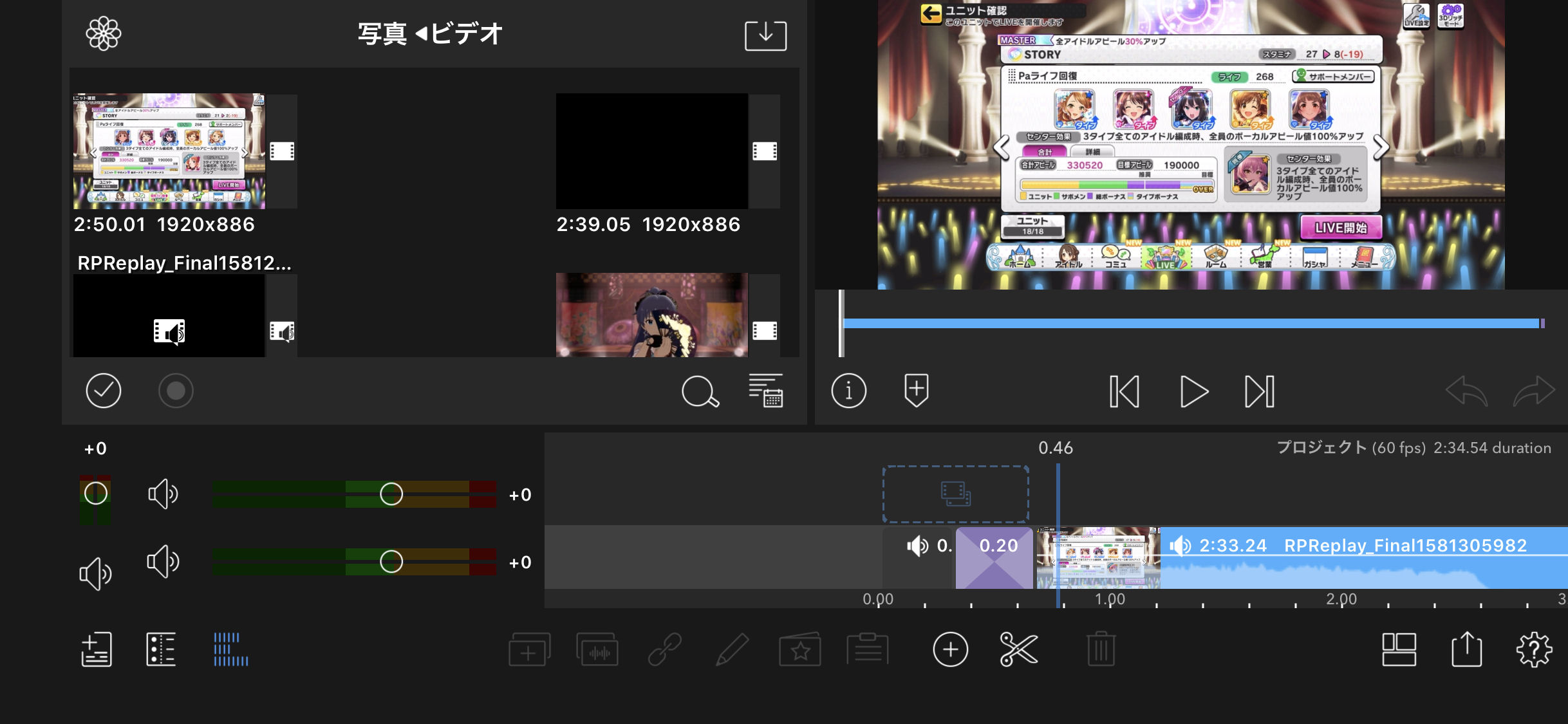Click the プロジェクト (60 fps) duration label
Viewport: 1568px width, 724px height.
(1414, 448)
